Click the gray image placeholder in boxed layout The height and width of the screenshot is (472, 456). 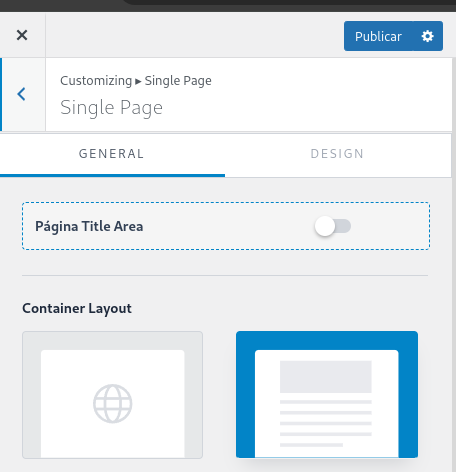pos(326,377)
